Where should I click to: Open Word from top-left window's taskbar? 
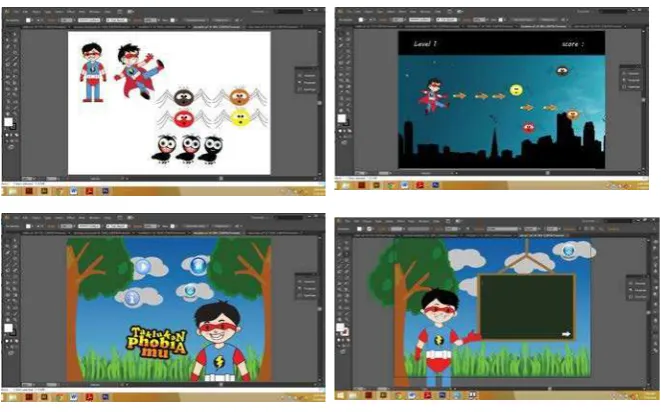point(74,191)
